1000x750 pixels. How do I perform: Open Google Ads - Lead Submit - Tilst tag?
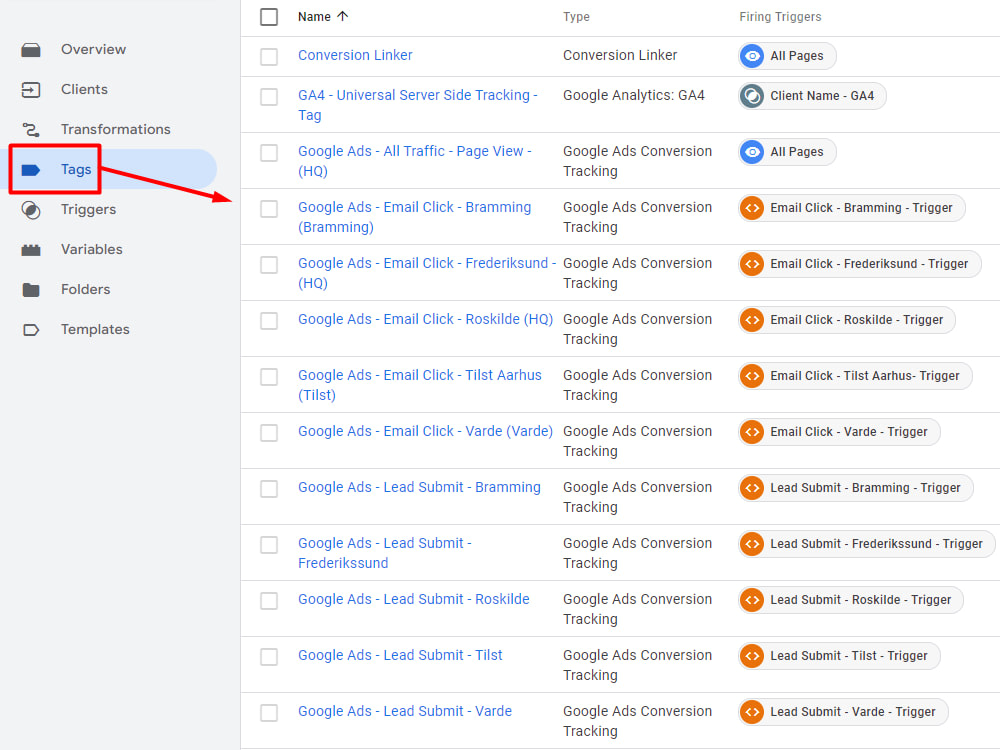click(x=400, y=655)
